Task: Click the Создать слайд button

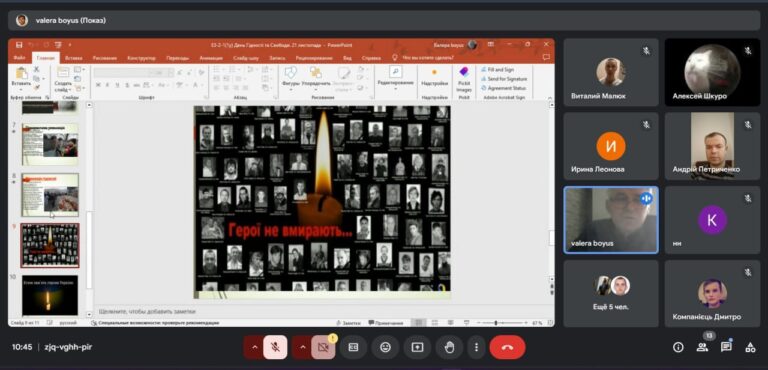Action: point(63,79)
